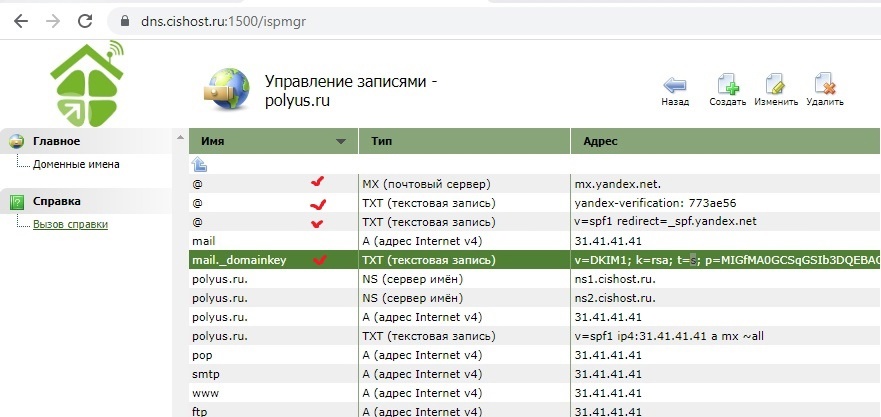Click the green house ISPmanager logo
Screen dimensions: 881x417
coord(88,83)
